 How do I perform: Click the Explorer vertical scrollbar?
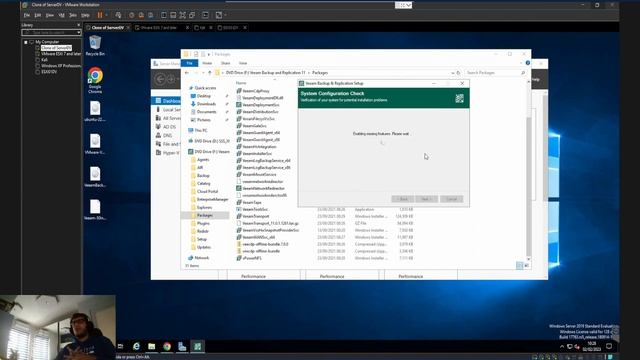pyautogui.click(x=529, y=170)
